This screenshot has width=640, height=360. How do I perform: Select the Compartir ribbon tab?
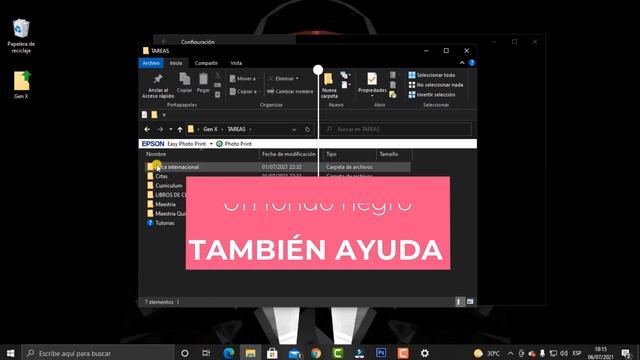206,63
